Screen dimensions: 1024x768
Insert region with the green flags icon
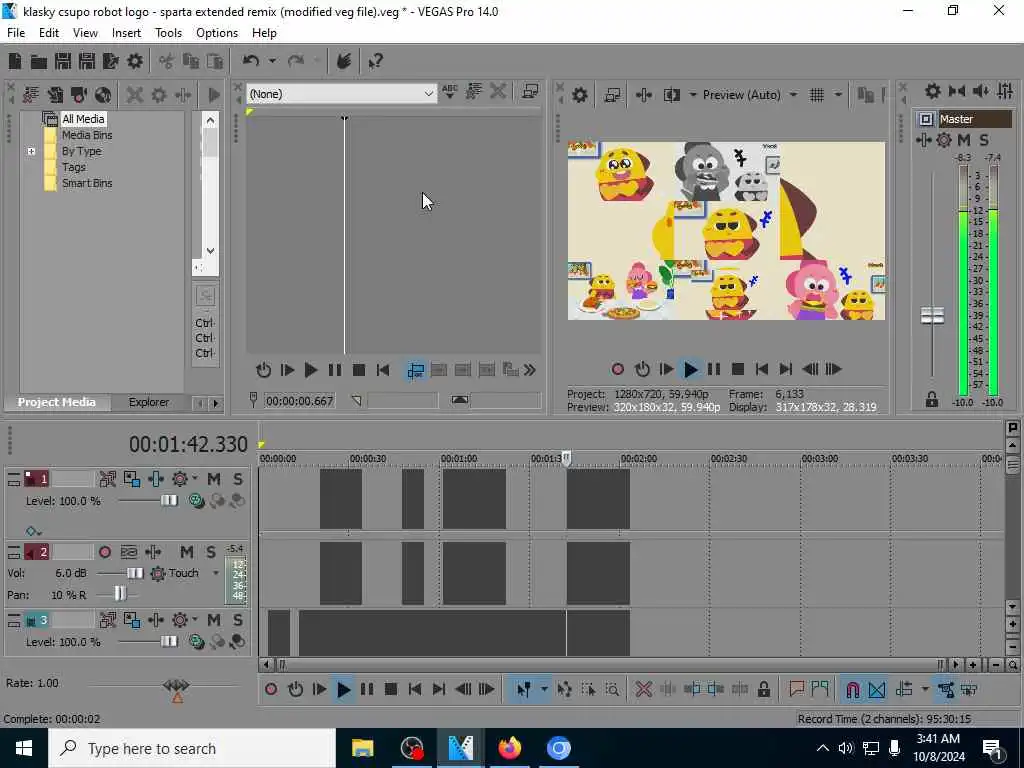820,689
